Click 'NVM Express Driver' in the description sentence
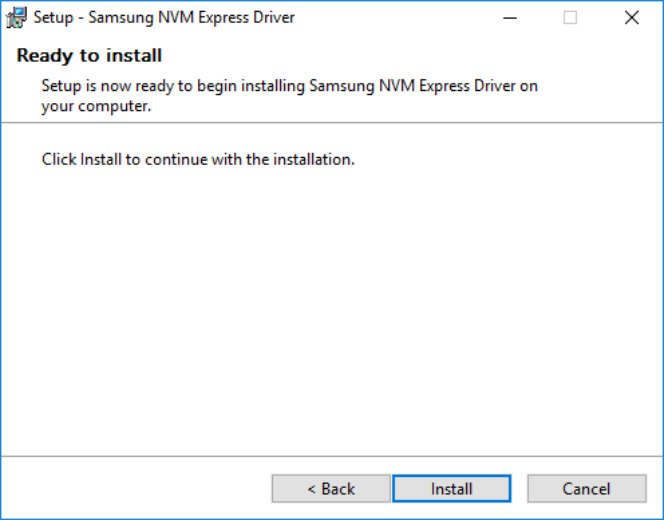Image resolution: width=664 pixels, height=520 pixels. click(447, 86)
